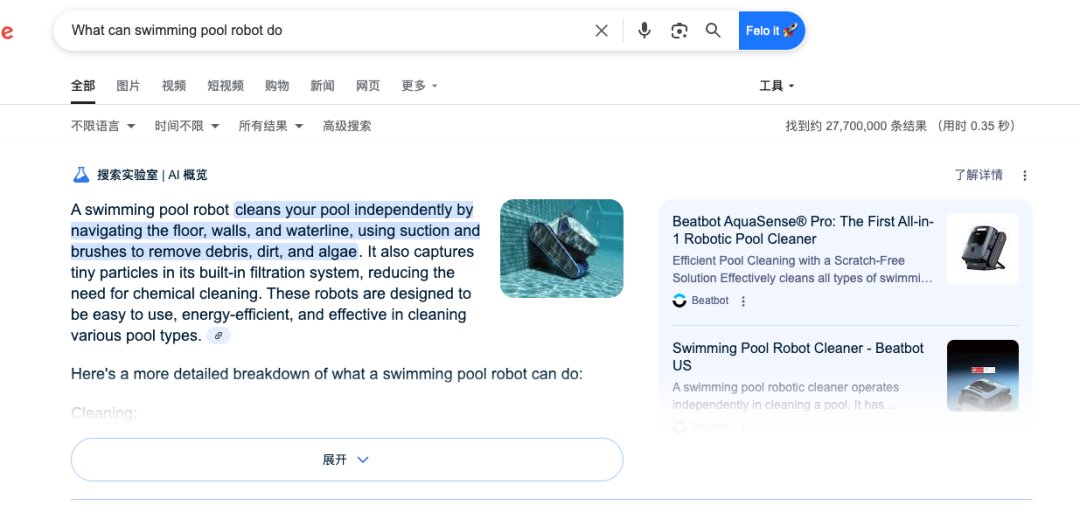Click the source link chip after 'various pool types.'

pyautogui.click(x=219, y=336)
